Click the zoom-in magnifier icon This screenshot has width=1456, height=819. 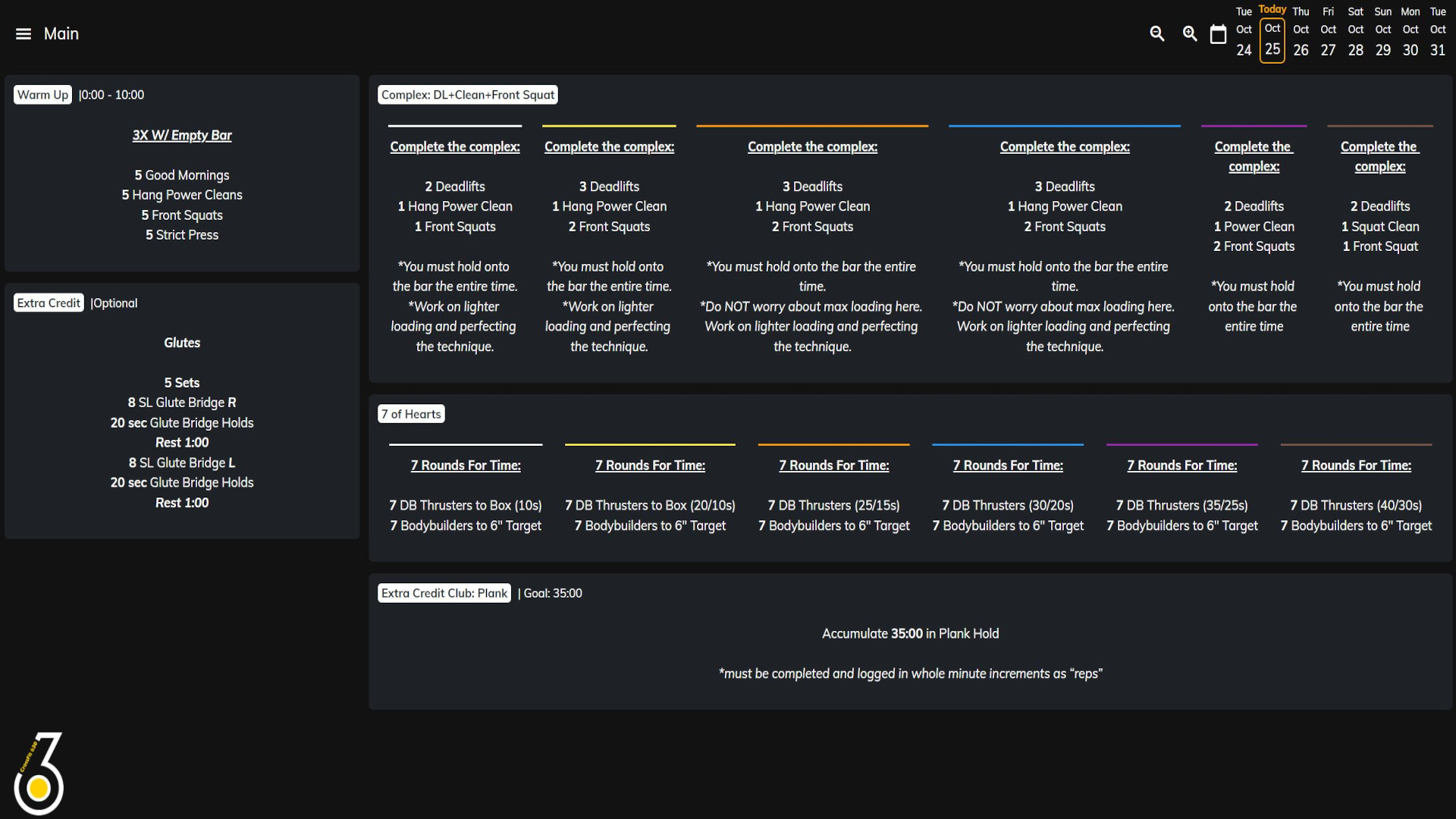1189,33
